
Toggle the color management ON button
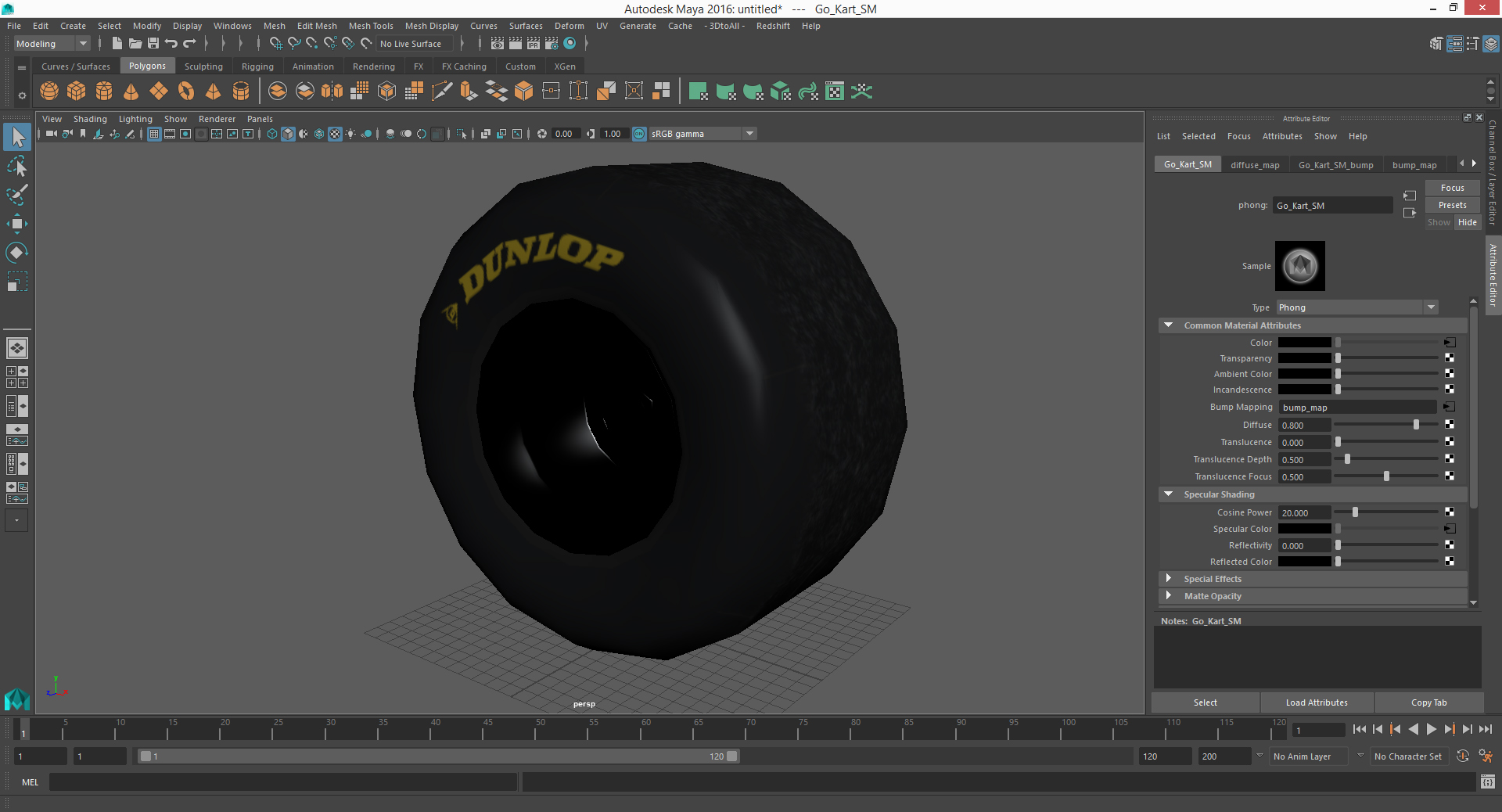click(x=639, y=134)
